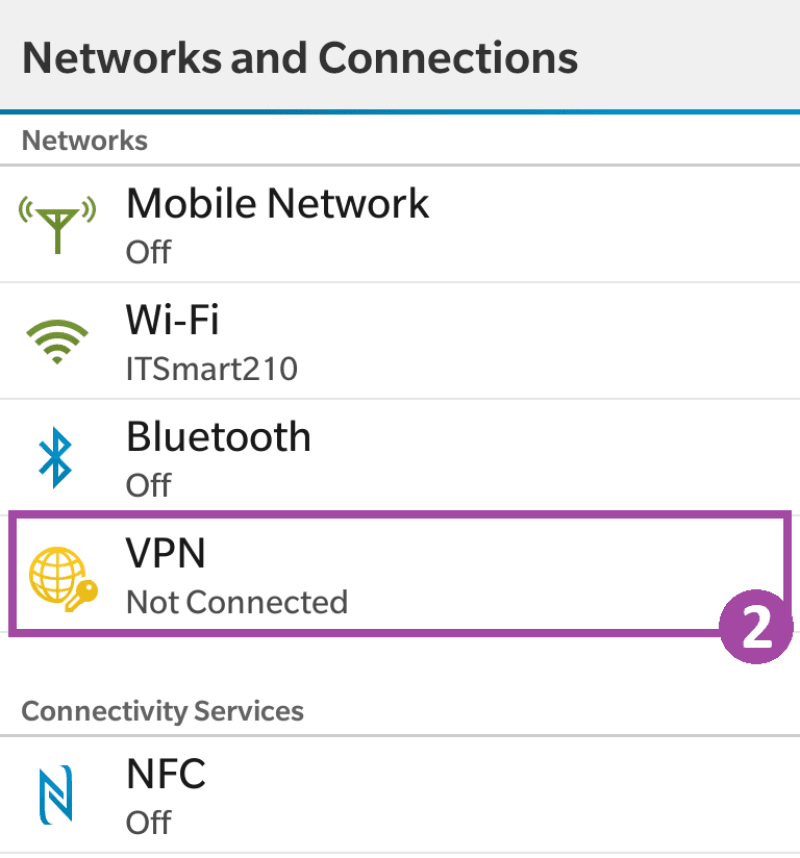
Task: Tap the Mobile Network Off status
Action: point(148,251)
